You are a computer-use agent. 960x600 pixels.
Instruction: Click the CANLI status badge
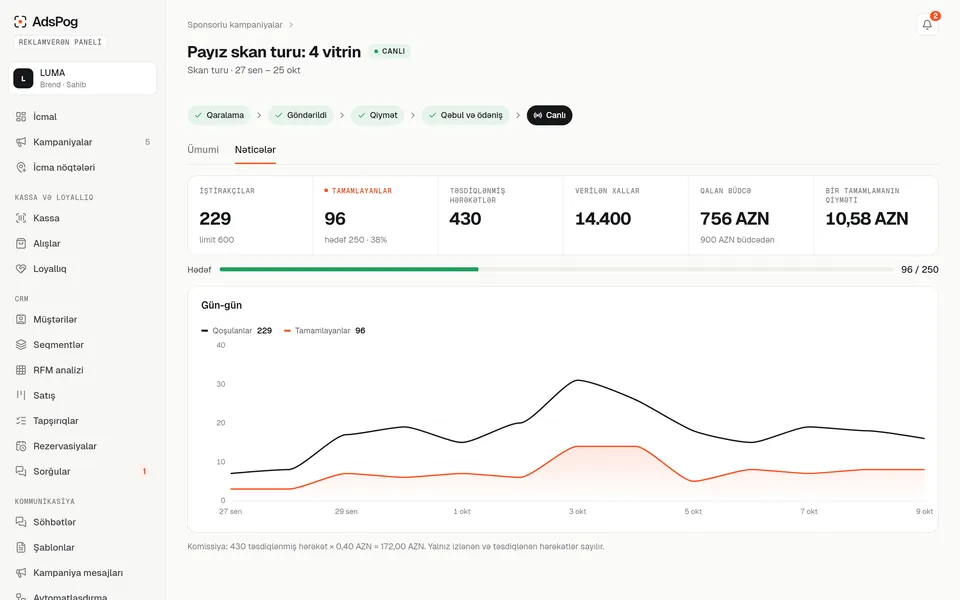coord(389,51)
